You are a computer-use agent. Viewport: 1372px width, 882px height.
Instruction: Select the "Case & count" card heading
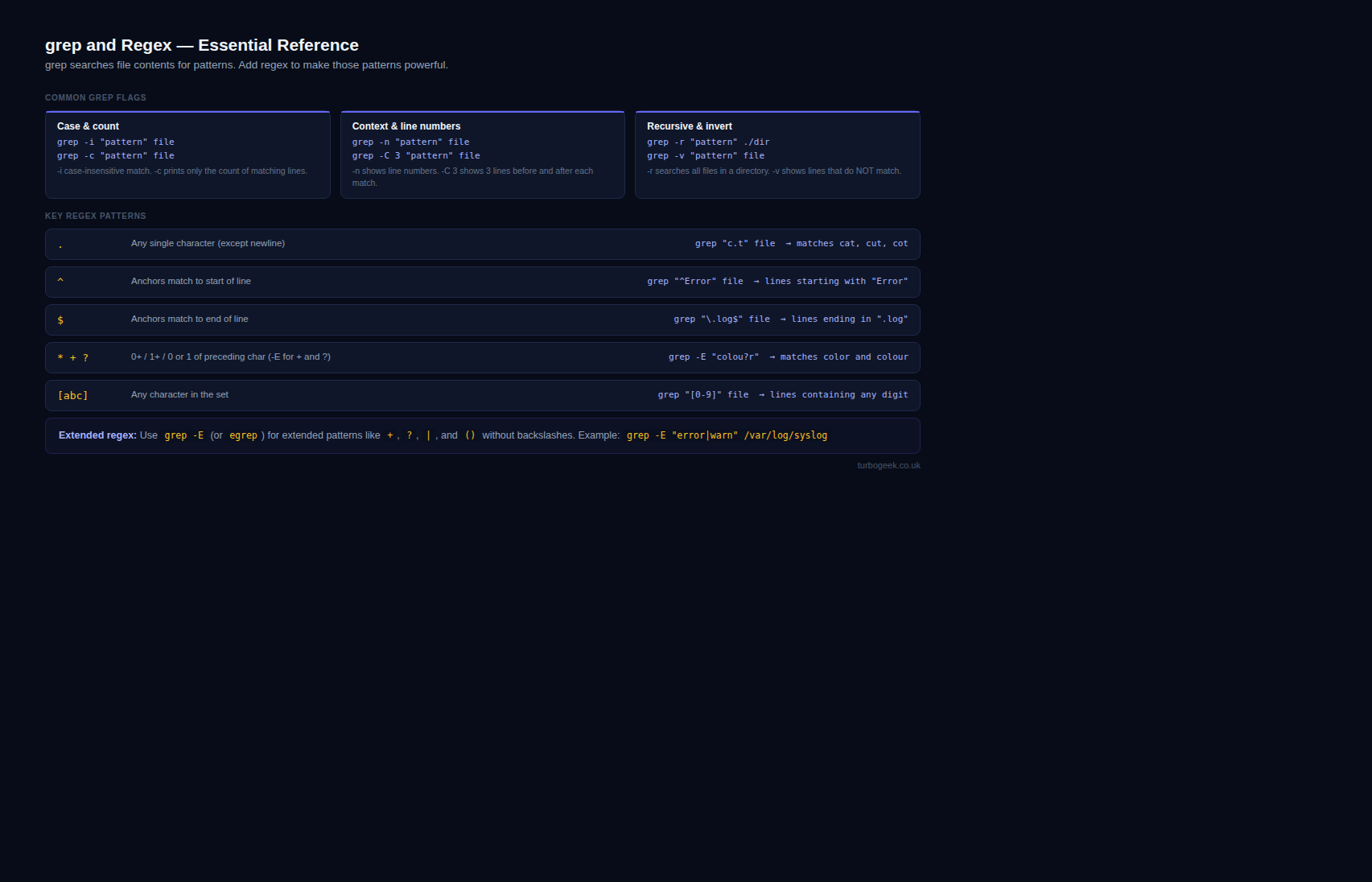tap(88, 126)
